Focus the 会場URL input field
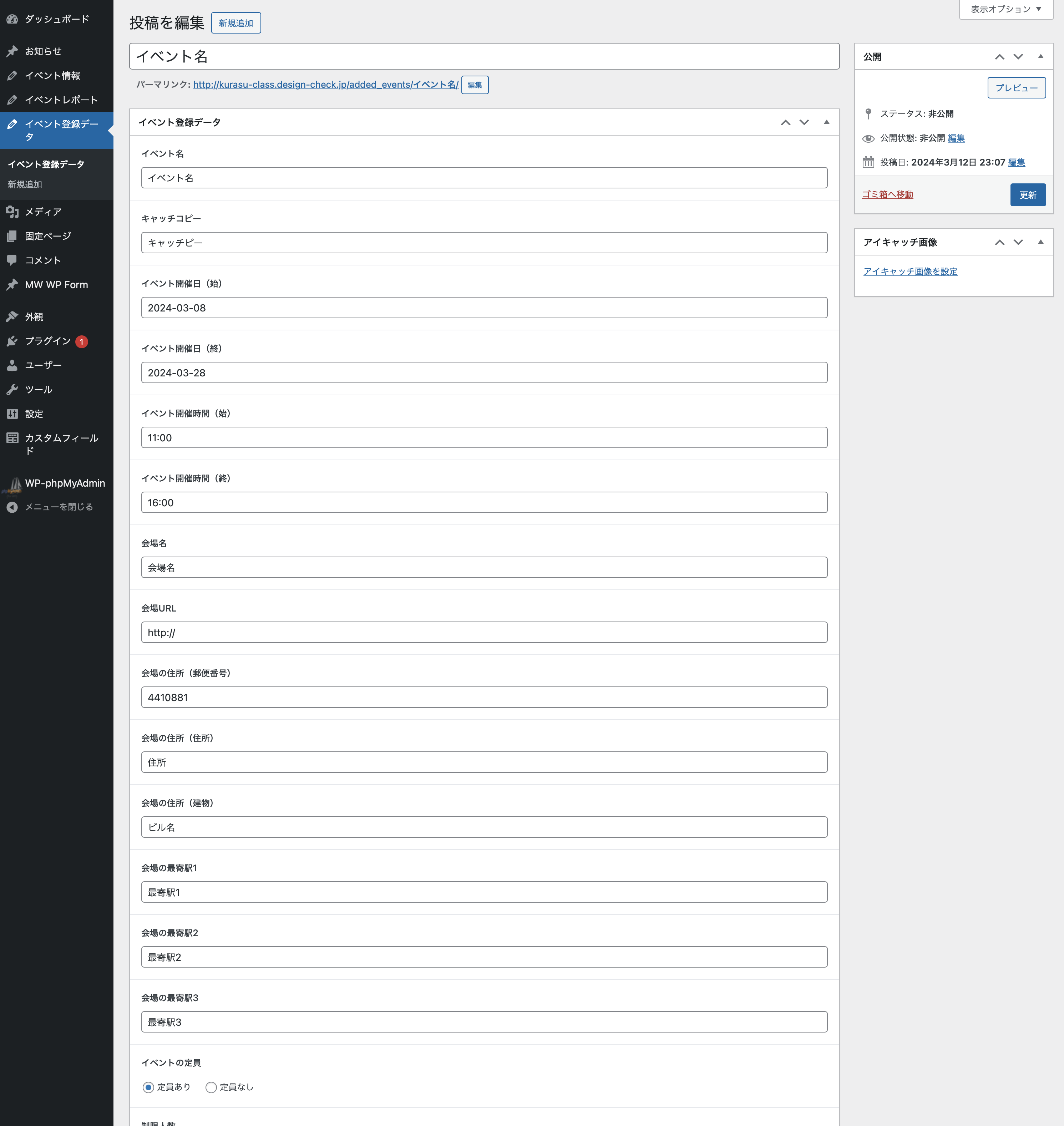 (x=484, y=633)
